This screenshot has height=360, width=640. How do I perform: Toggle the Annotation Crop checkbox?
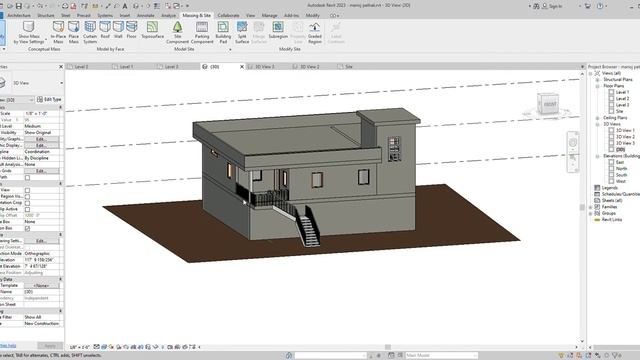[x=27, y=203]
